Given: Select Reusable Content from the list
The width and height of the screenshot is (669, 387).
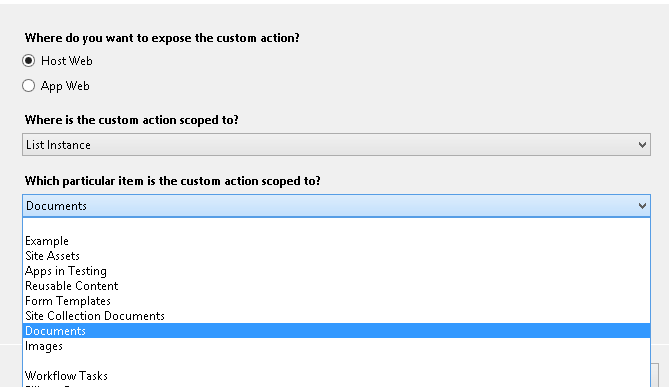Looking at the screenshot, I should tap(336, 286).
